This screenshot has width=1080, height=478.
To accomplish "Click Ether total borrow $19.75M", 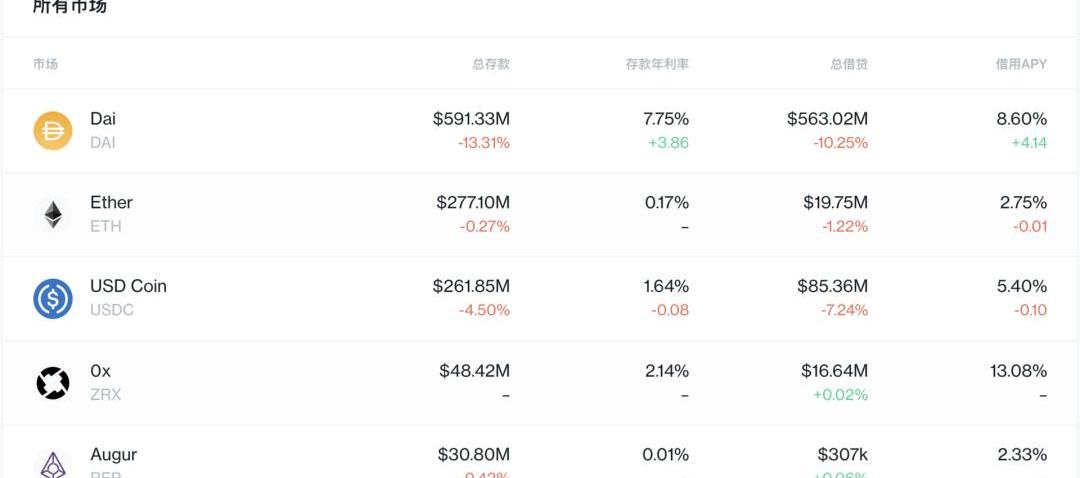I will click(x=835, y=202).
